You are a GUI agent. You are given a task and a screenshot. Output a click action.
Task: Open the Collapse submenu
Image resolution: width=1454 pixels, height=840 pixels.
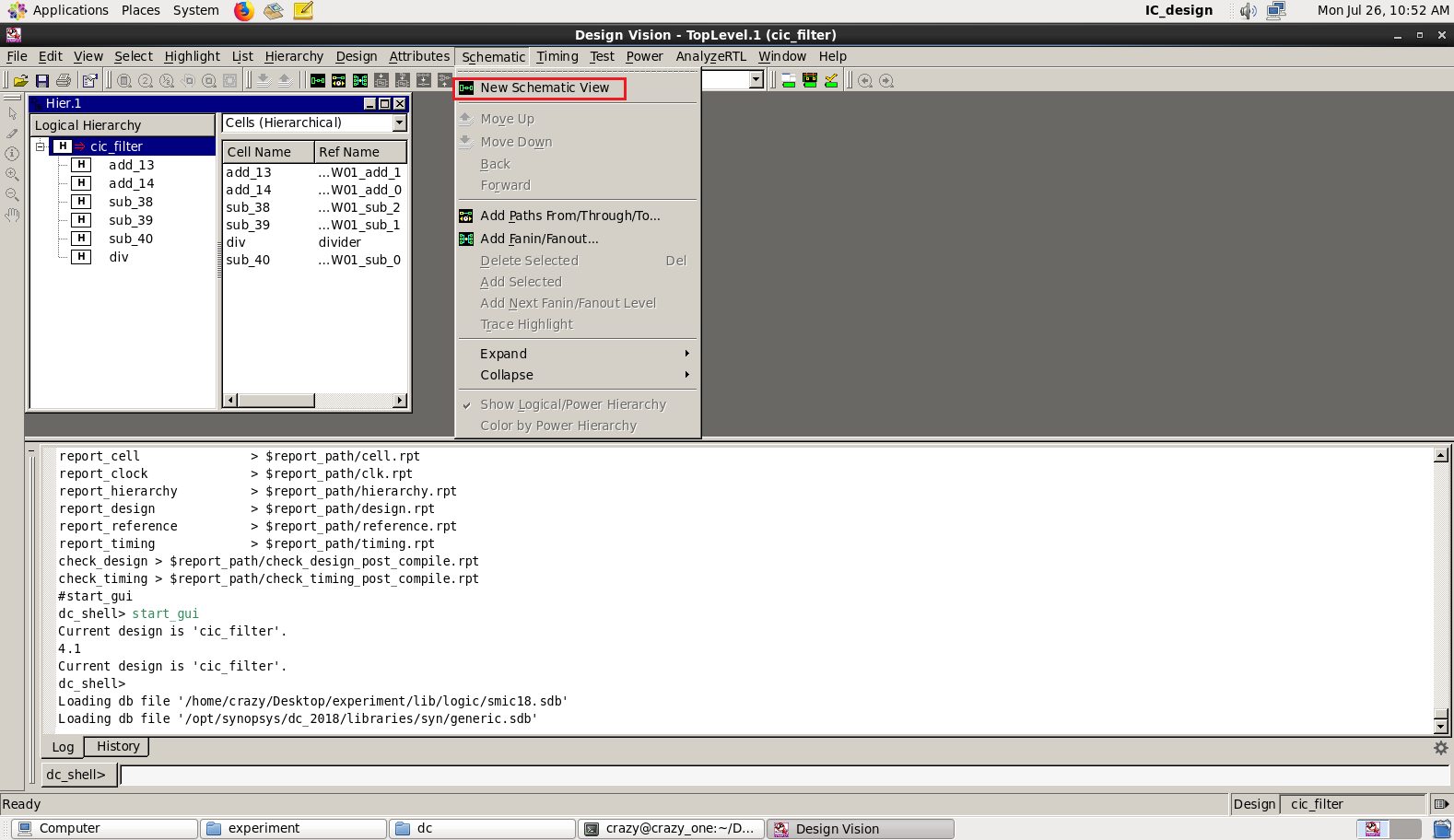point(578,375)
